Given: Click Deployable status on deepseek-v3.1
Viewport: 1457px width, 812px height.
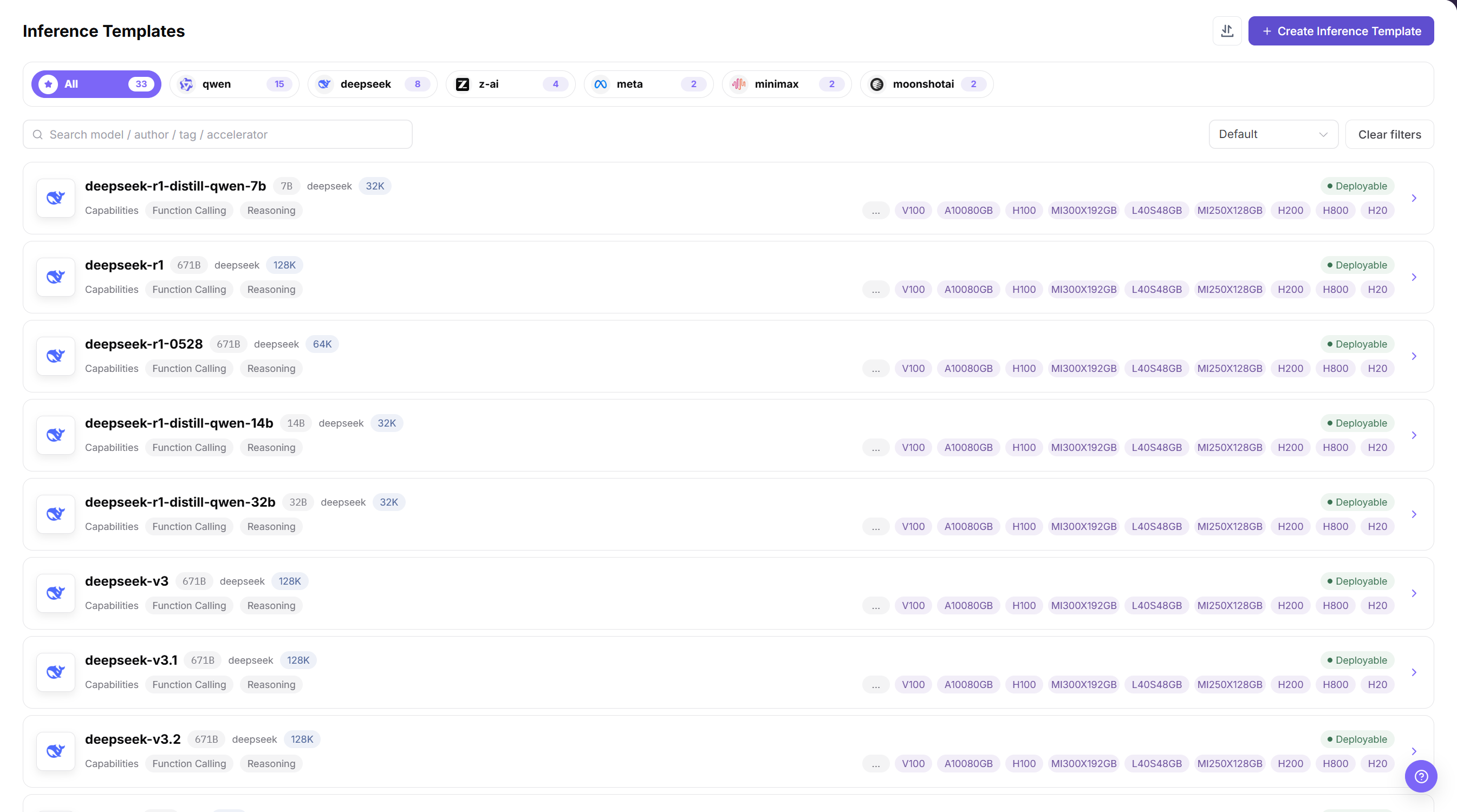Looking at the screenshot, I should (1356, 660).
